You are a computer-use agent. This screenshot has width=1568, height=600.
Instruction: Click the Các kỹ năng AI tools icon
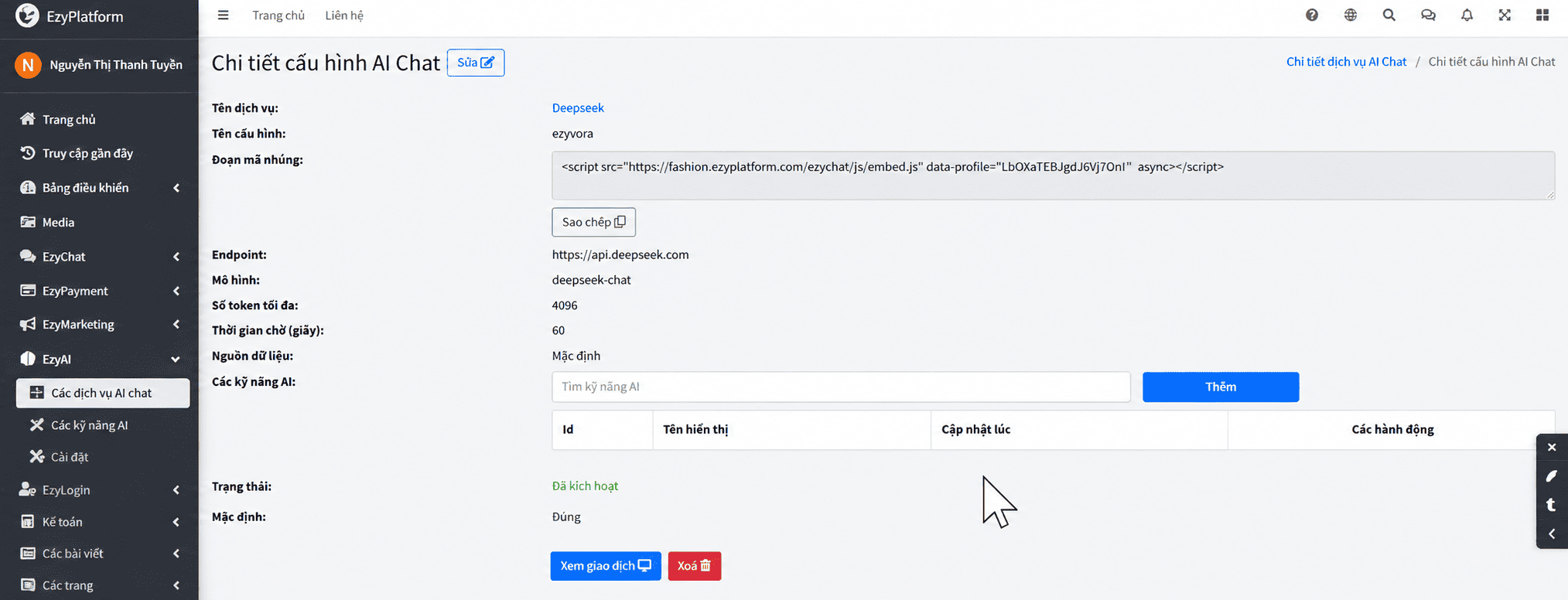click(36, 424)
